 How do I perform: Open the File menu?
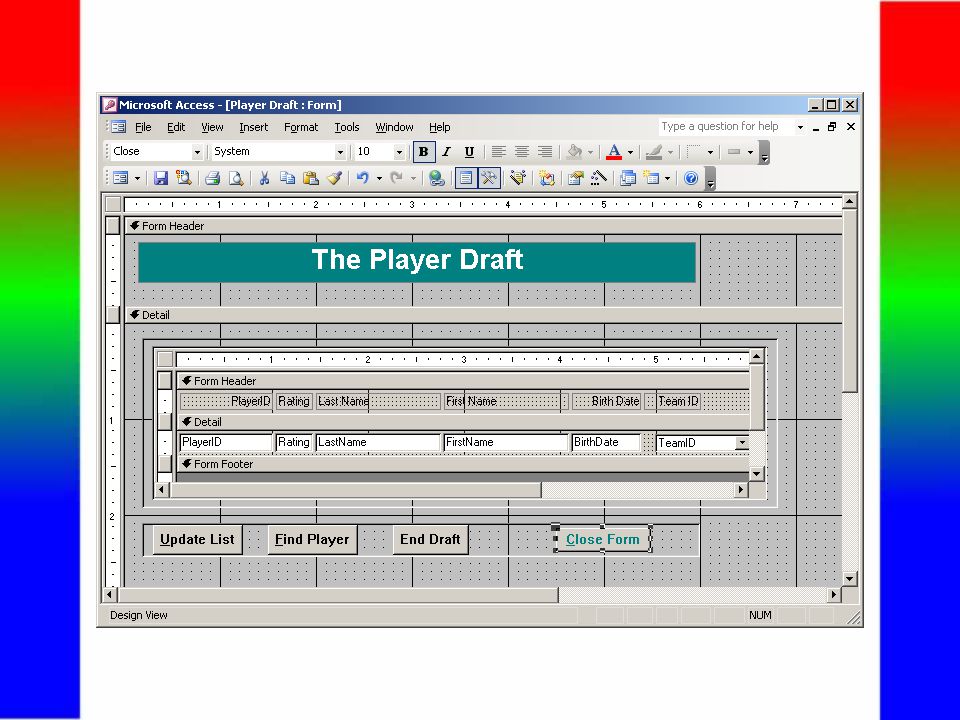[x=143, y=127]
